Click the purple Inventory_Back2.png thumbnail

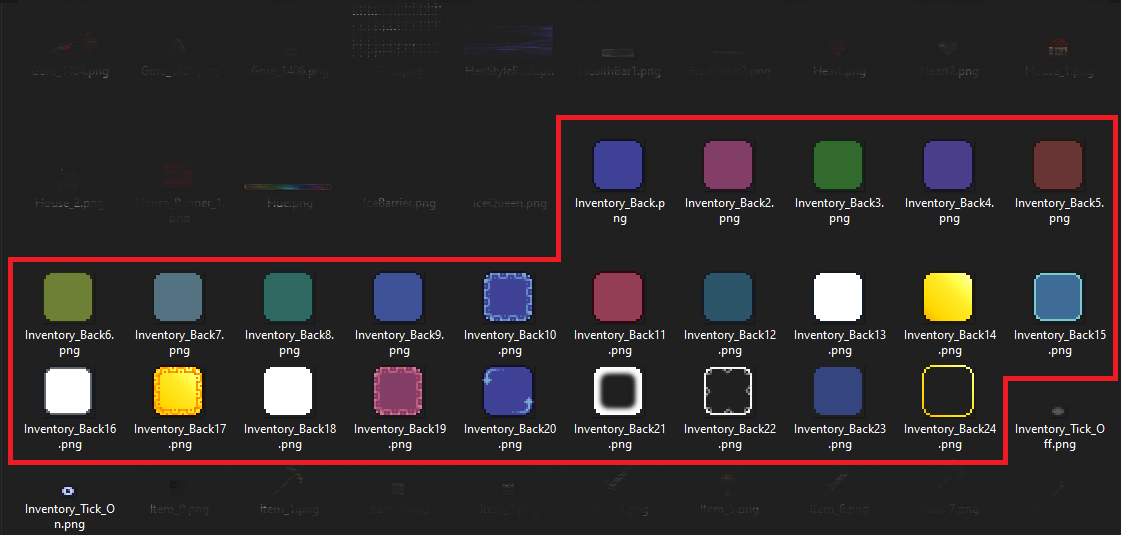[728, 165]
